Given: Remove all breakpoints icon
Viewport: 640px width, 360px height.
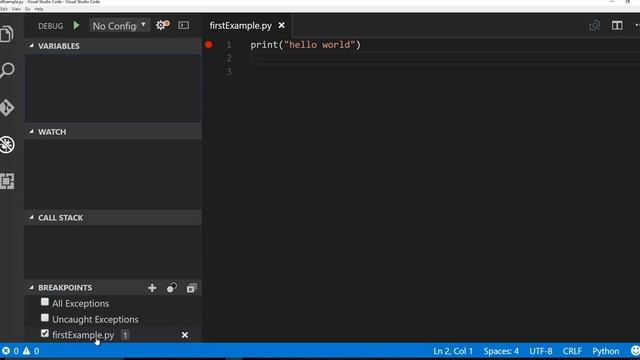Looking at the screenshot, I should coord(191,288).
